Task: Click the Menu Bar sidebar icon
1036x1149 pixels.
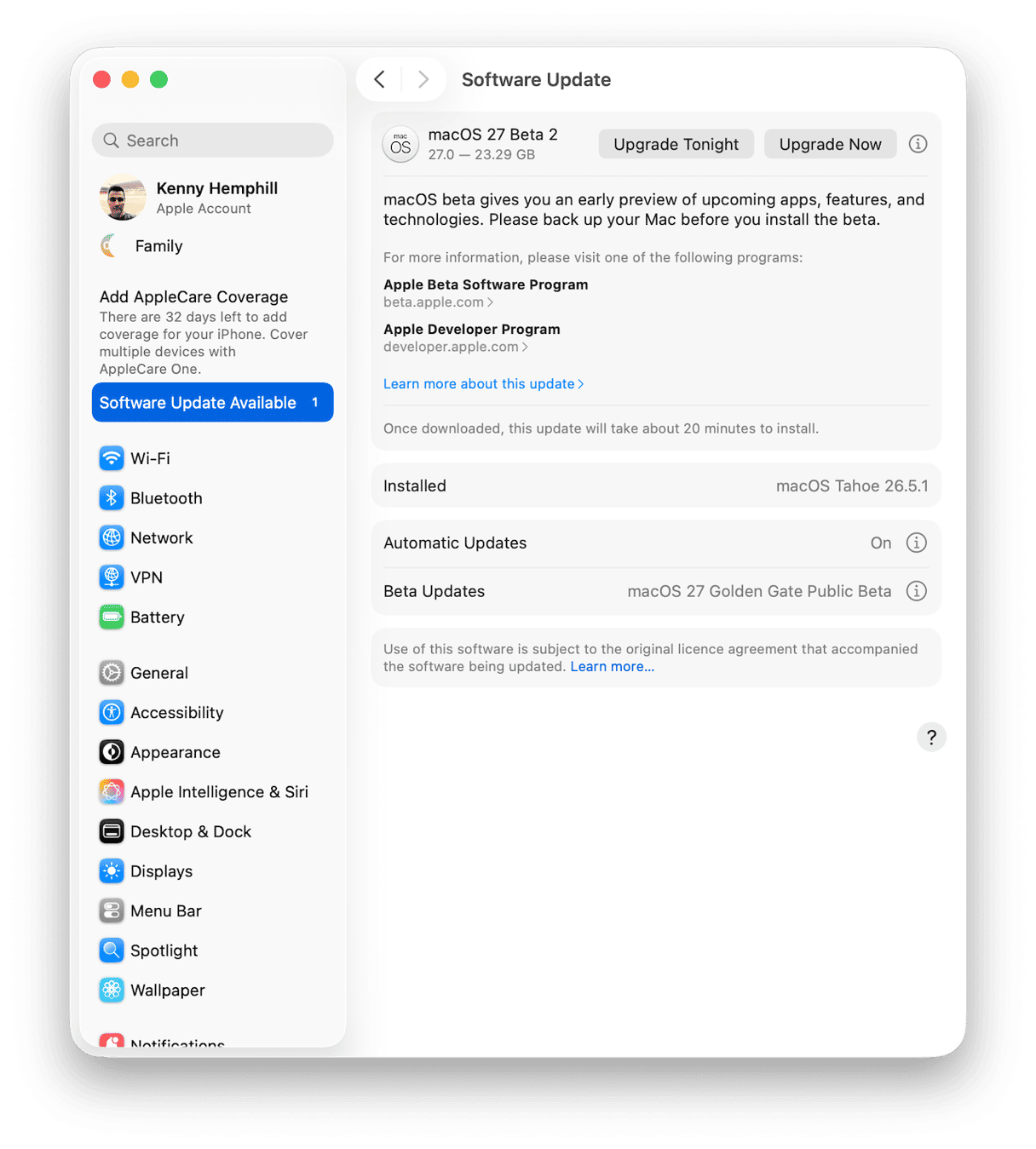Action: 112,911
